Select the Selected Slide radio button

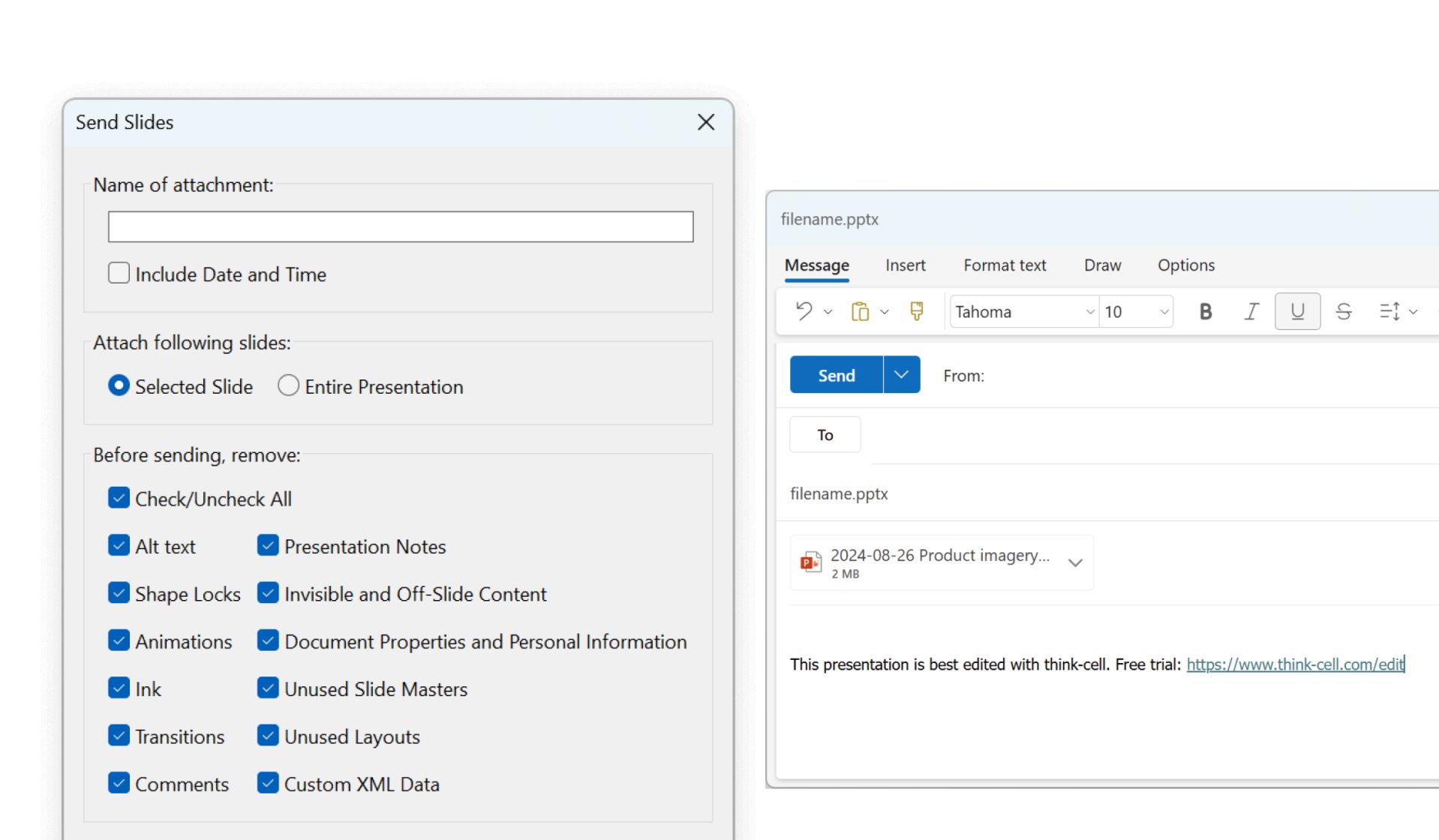[119, 385]
